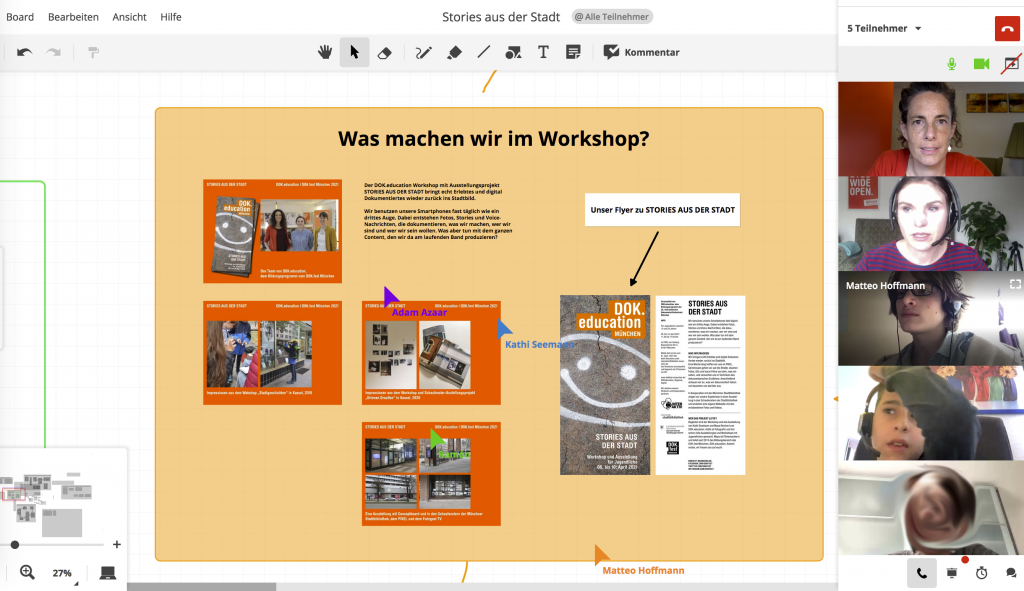This screenshot has height=591, width=1024.
Task: Activate the pointer select tool
Action: click(355, 52)
